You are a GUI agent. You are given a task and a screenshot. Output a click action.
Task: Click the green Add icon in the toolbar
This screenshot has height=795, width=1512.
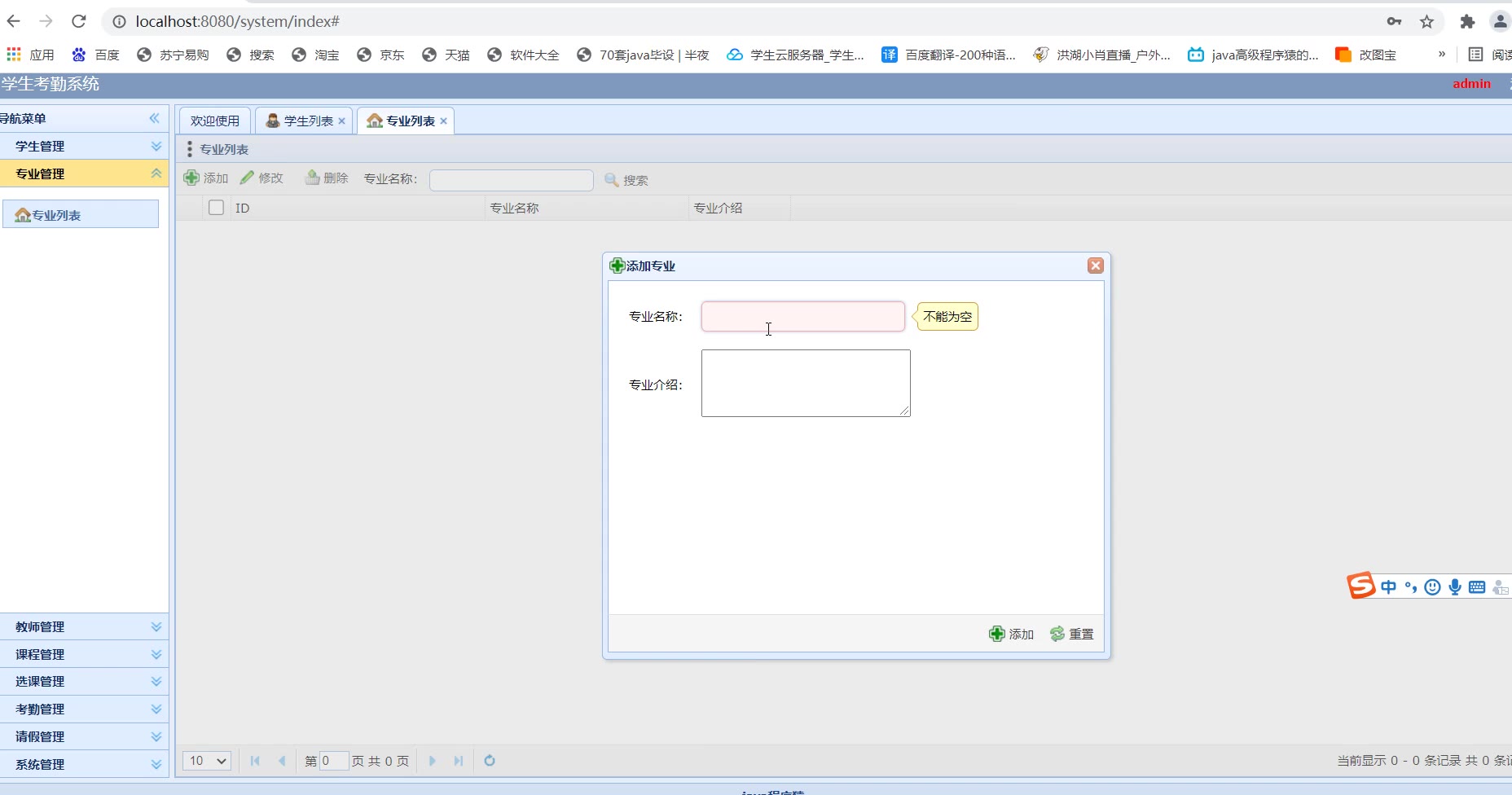191,178
